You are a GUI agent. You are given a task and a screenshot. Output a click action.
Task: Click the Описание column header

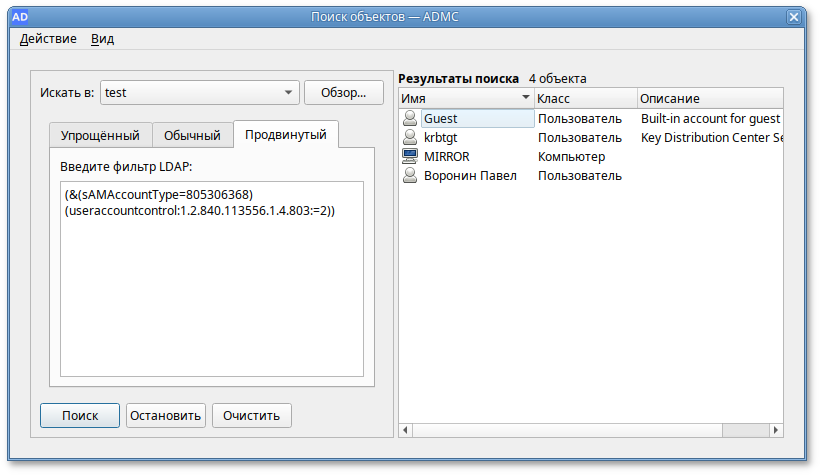[x=708, y=98]
